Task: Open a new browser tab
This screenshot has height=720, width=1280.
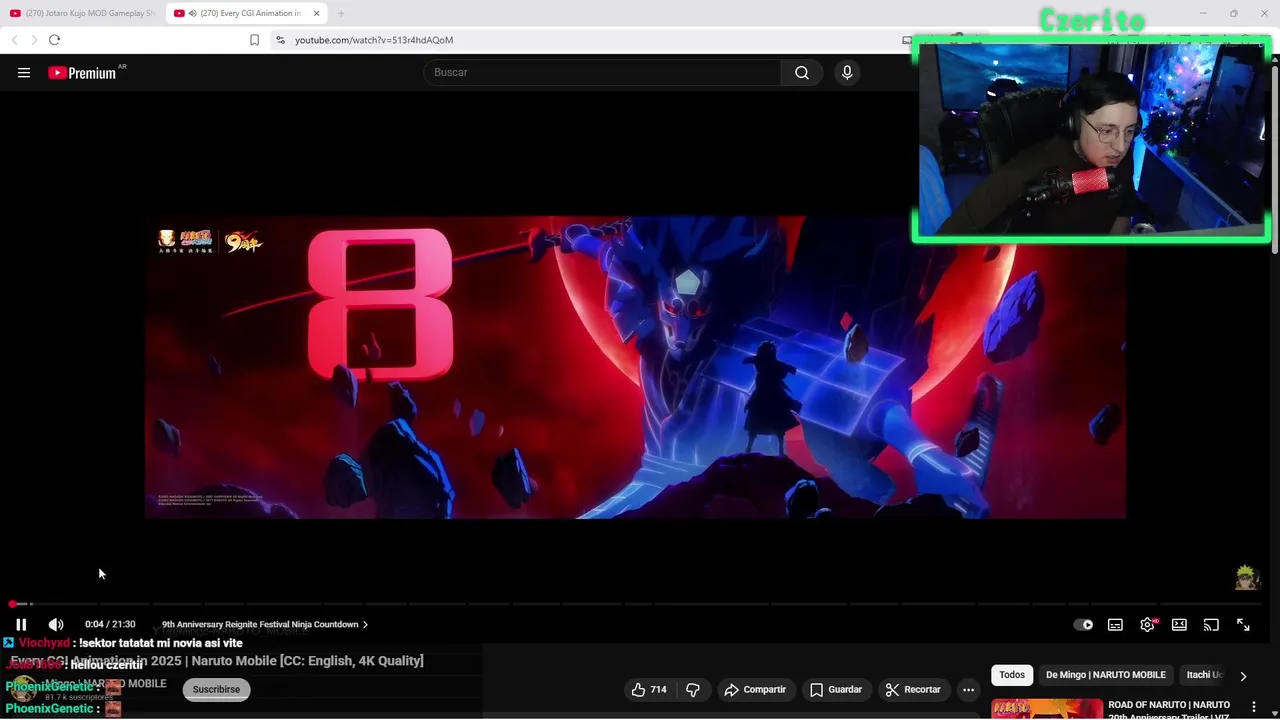Action: 341,13
